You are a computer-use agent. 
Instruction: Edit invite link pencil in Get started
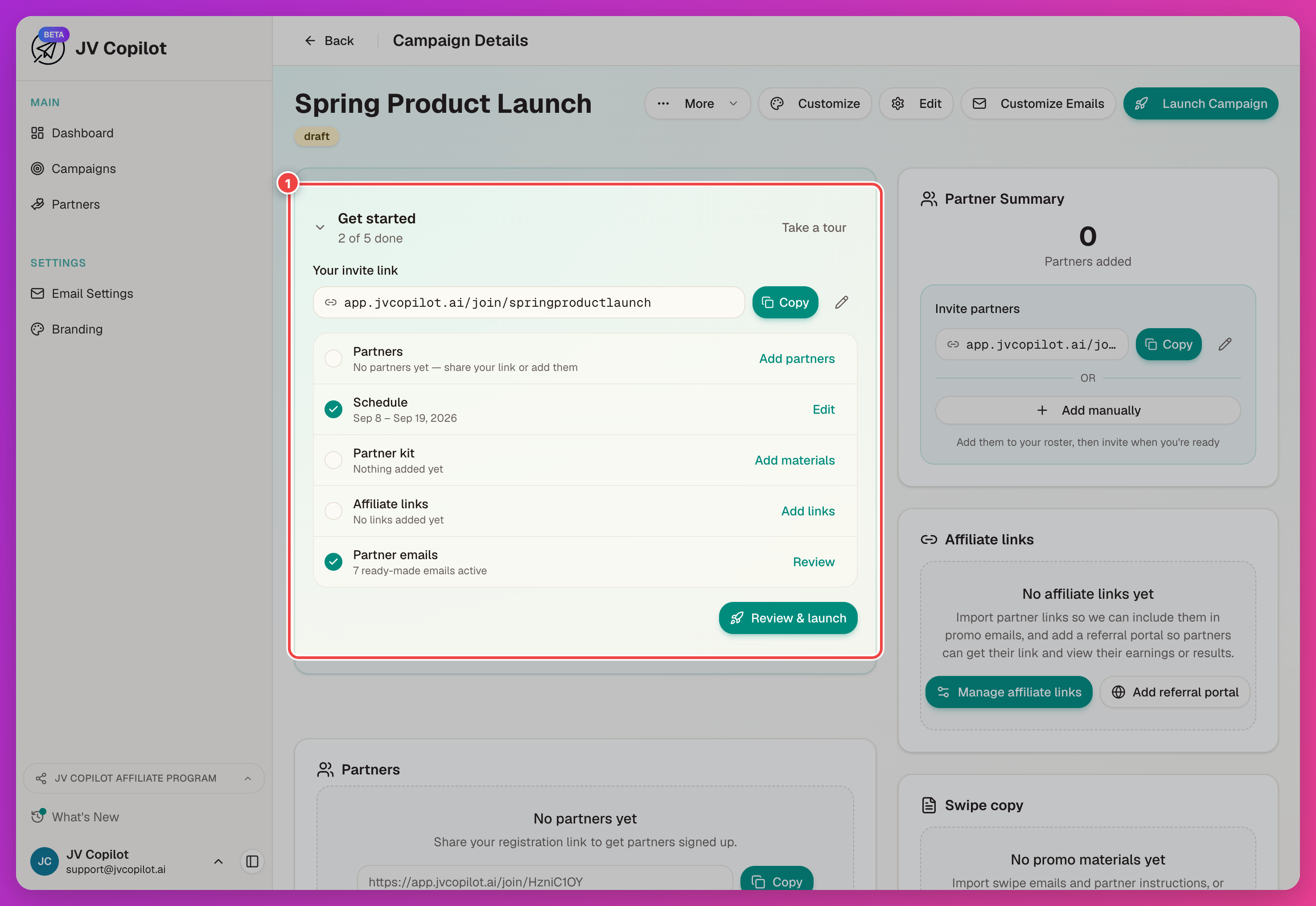[842, 303]
